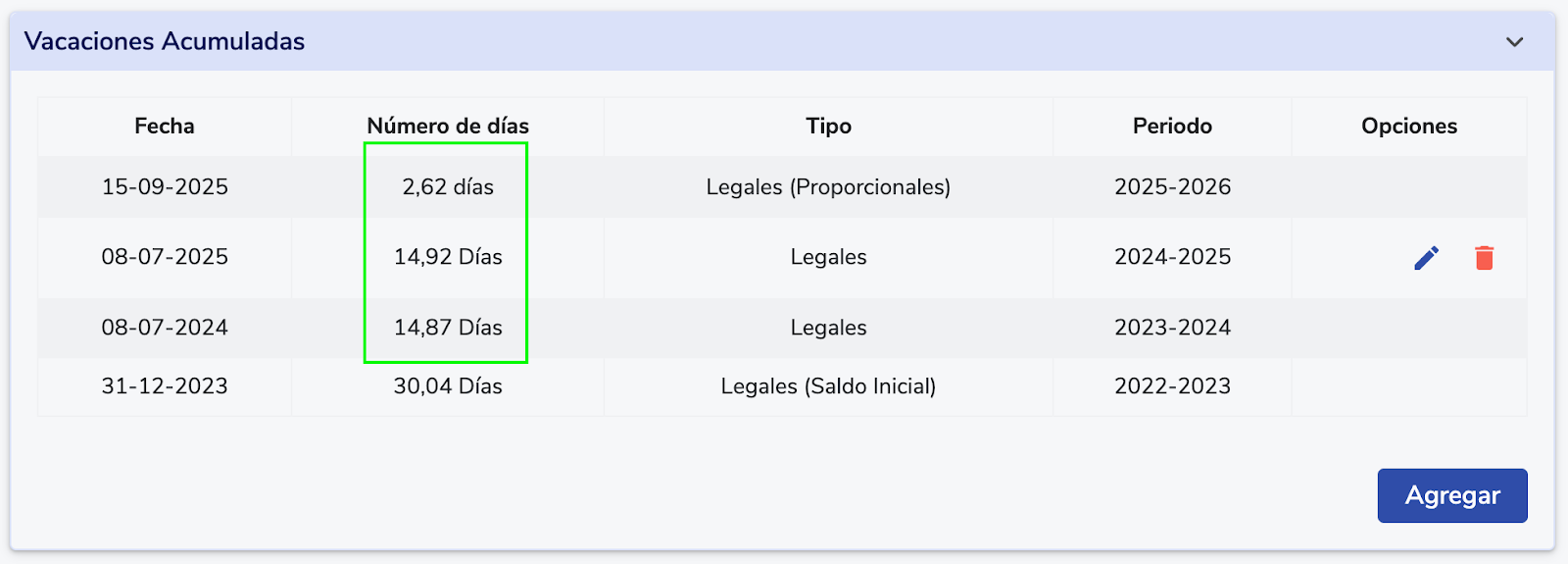Screen dimensions: 1568x564
Task: Click the Legales (Proporcionales) type cell
Action: tap(828, 186)
